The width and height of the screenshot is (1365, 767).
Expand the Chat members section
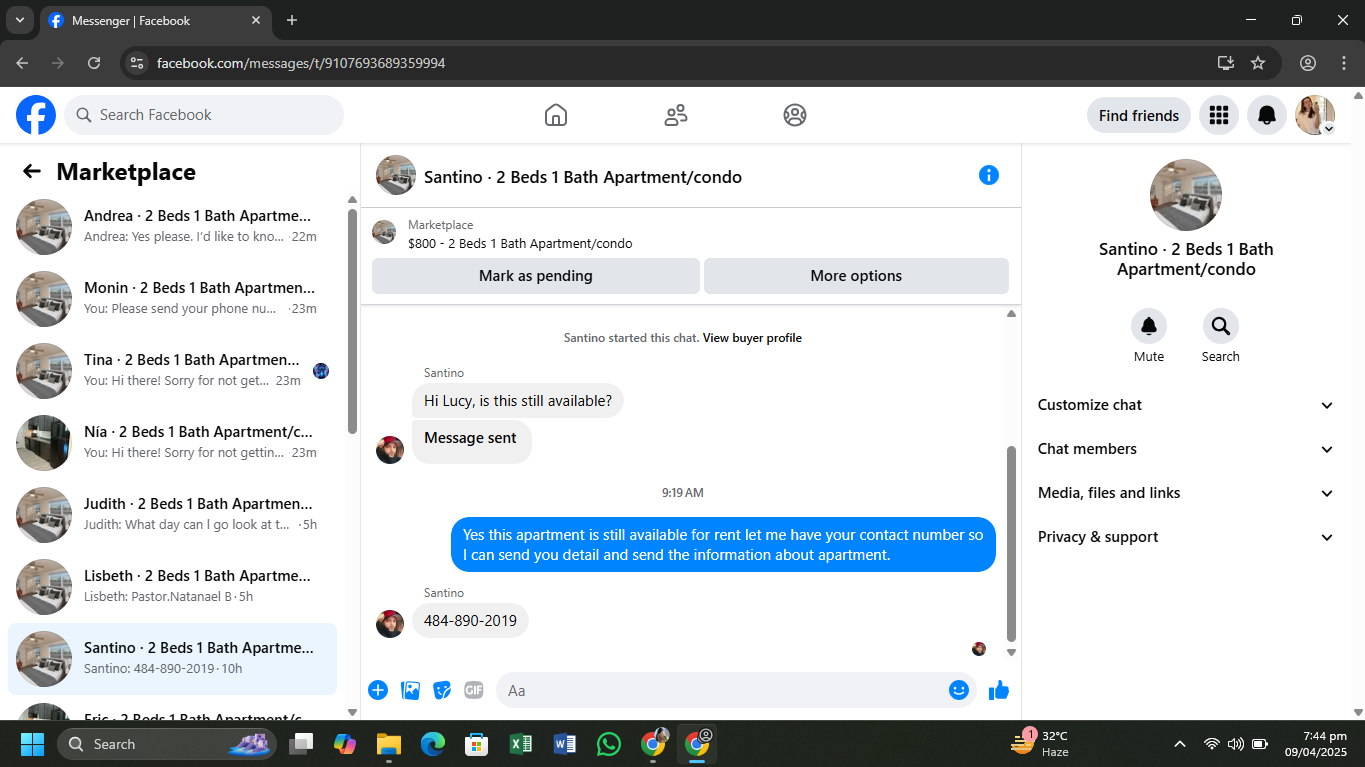click(x=1186, y=449)
